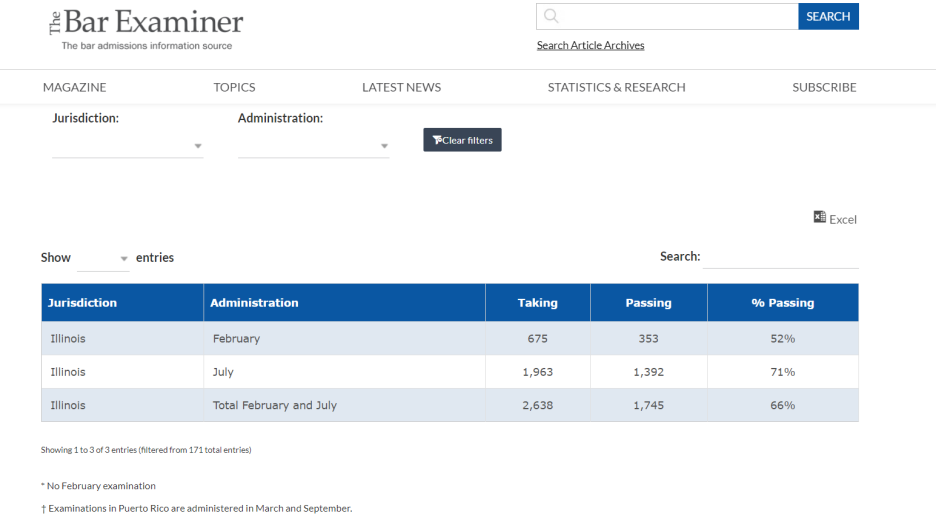Click the 353 passing value
The image size is (936, 528).
[648, 338]
